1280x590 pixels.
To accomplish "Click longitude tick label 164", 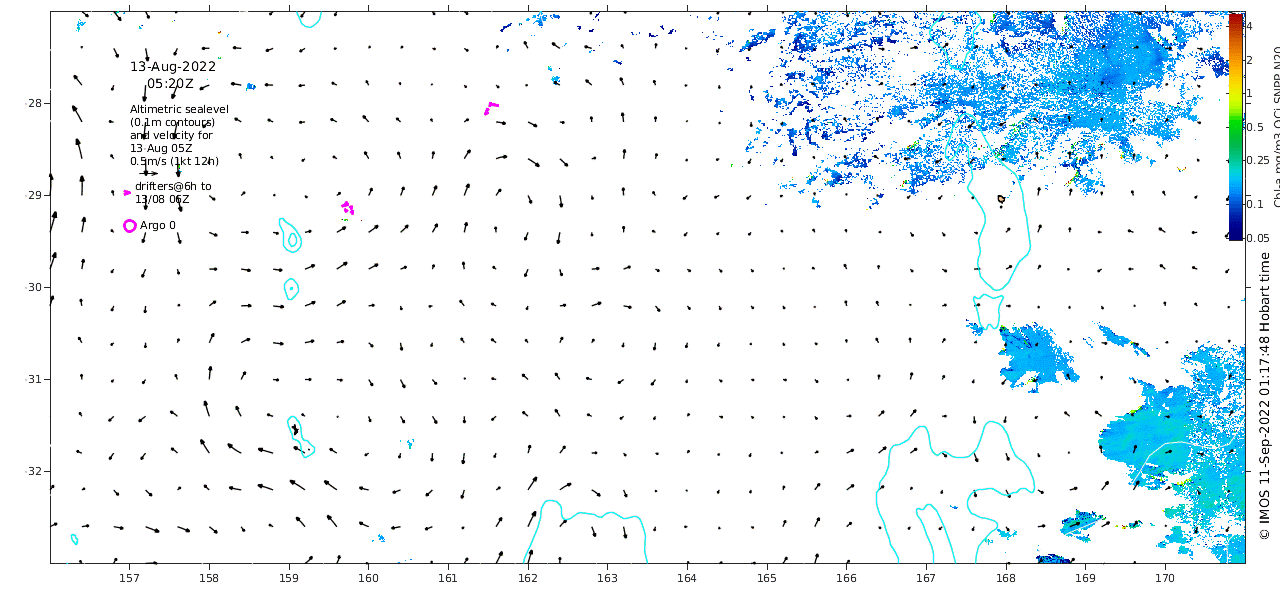I will click(x=687, y=578).
